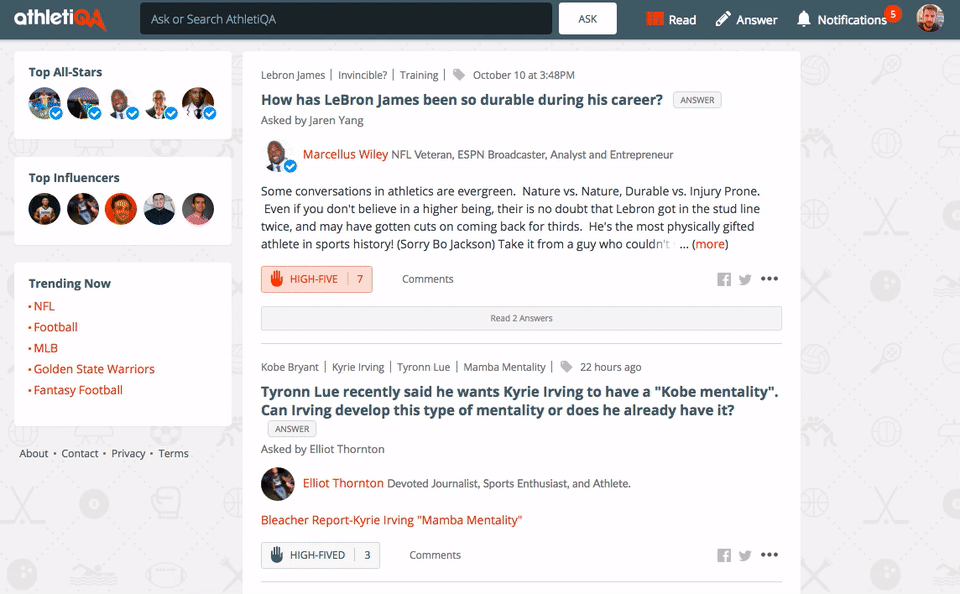960x594 pixels.
Task: Click Marcellus Wiley's profile picture
Action: click(x=278, y=156)
